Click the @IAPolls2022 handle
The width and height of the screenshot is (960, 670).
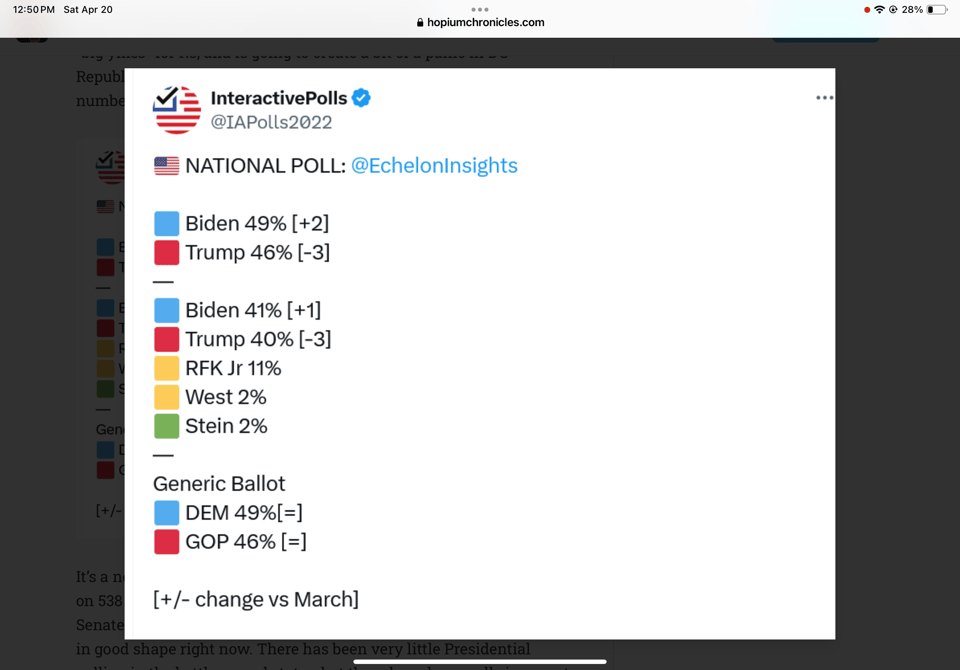point(271,122)
